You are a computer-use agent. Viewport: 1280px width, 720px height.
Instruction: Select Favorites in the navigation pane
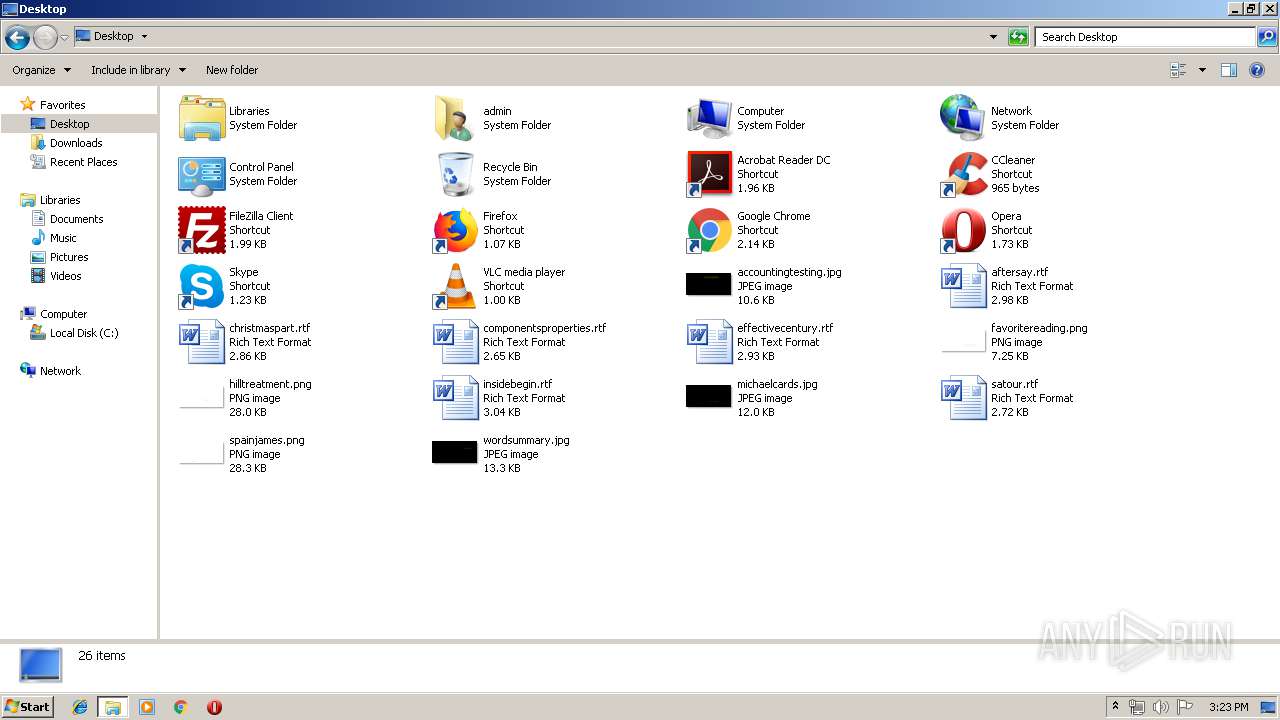[52, 105]
